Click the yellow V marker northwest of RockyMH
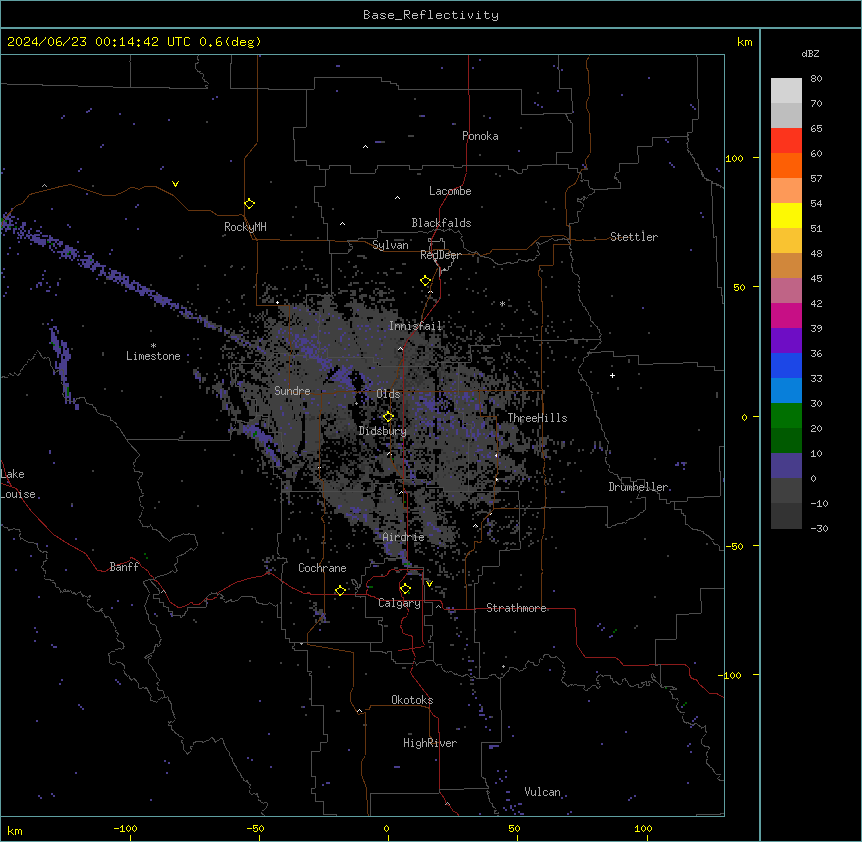 (x=175, y=184)
